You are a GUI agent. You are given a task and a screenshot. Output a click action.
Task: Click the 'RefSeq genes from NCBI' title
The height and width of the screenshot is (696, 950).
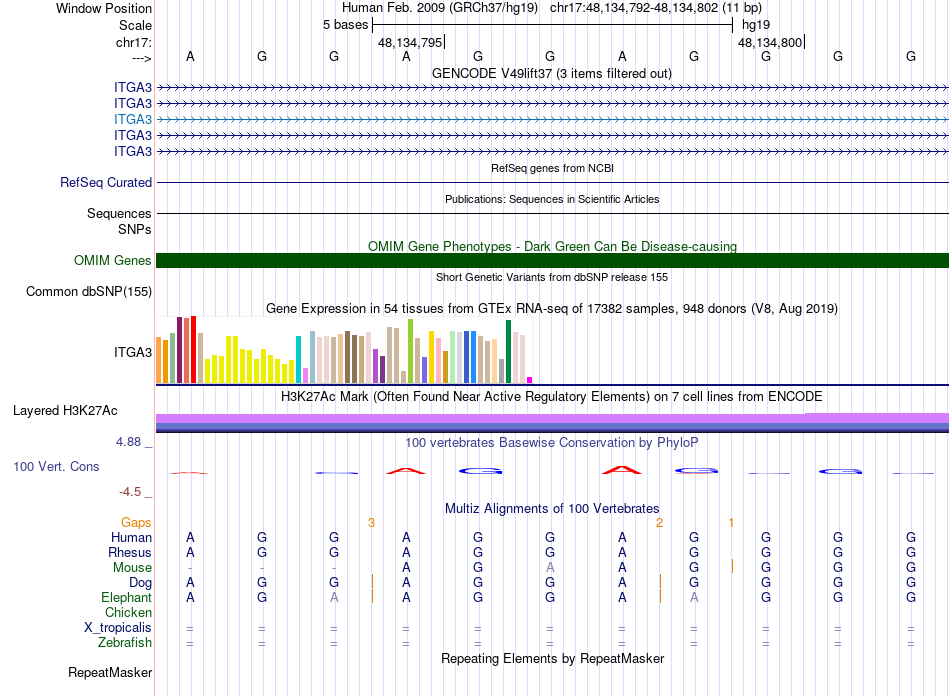(x=552, y=168)
